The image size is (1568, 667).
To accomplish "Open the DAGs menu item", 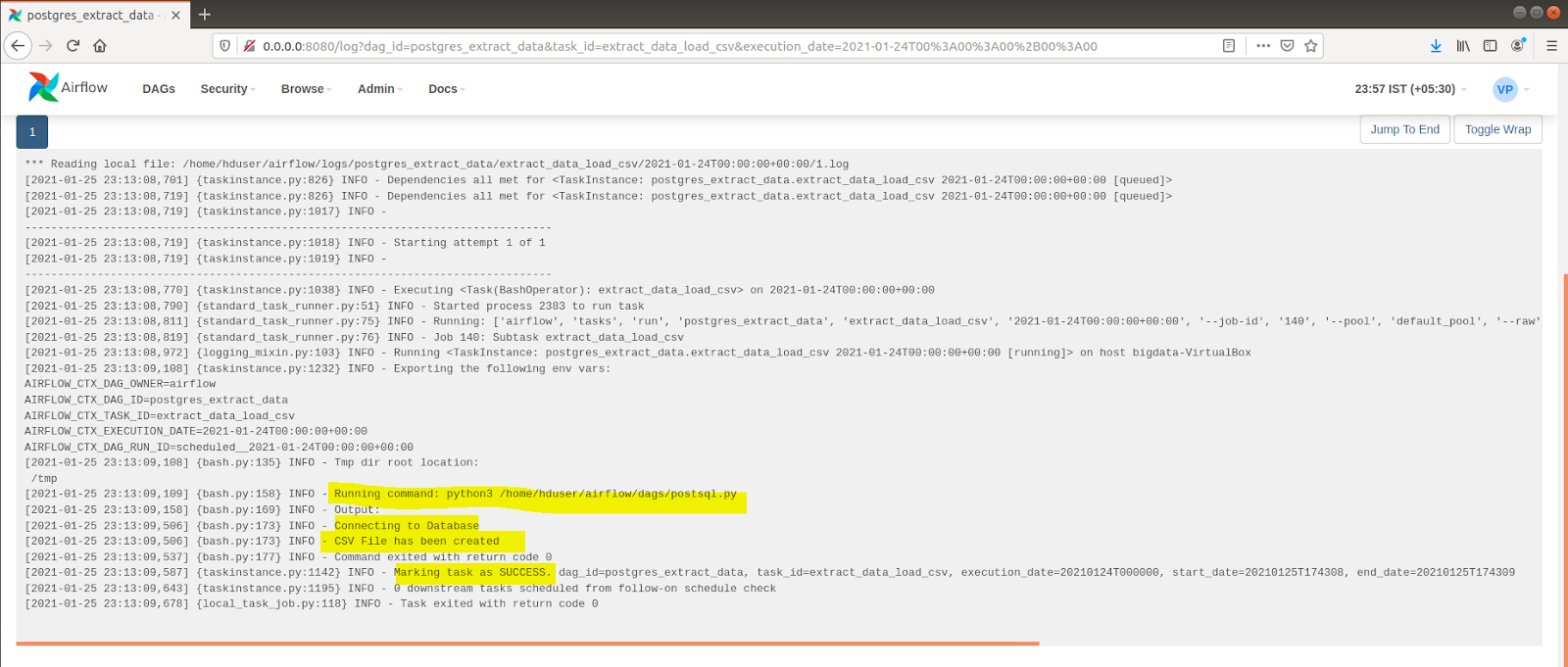I will (159, 89).
